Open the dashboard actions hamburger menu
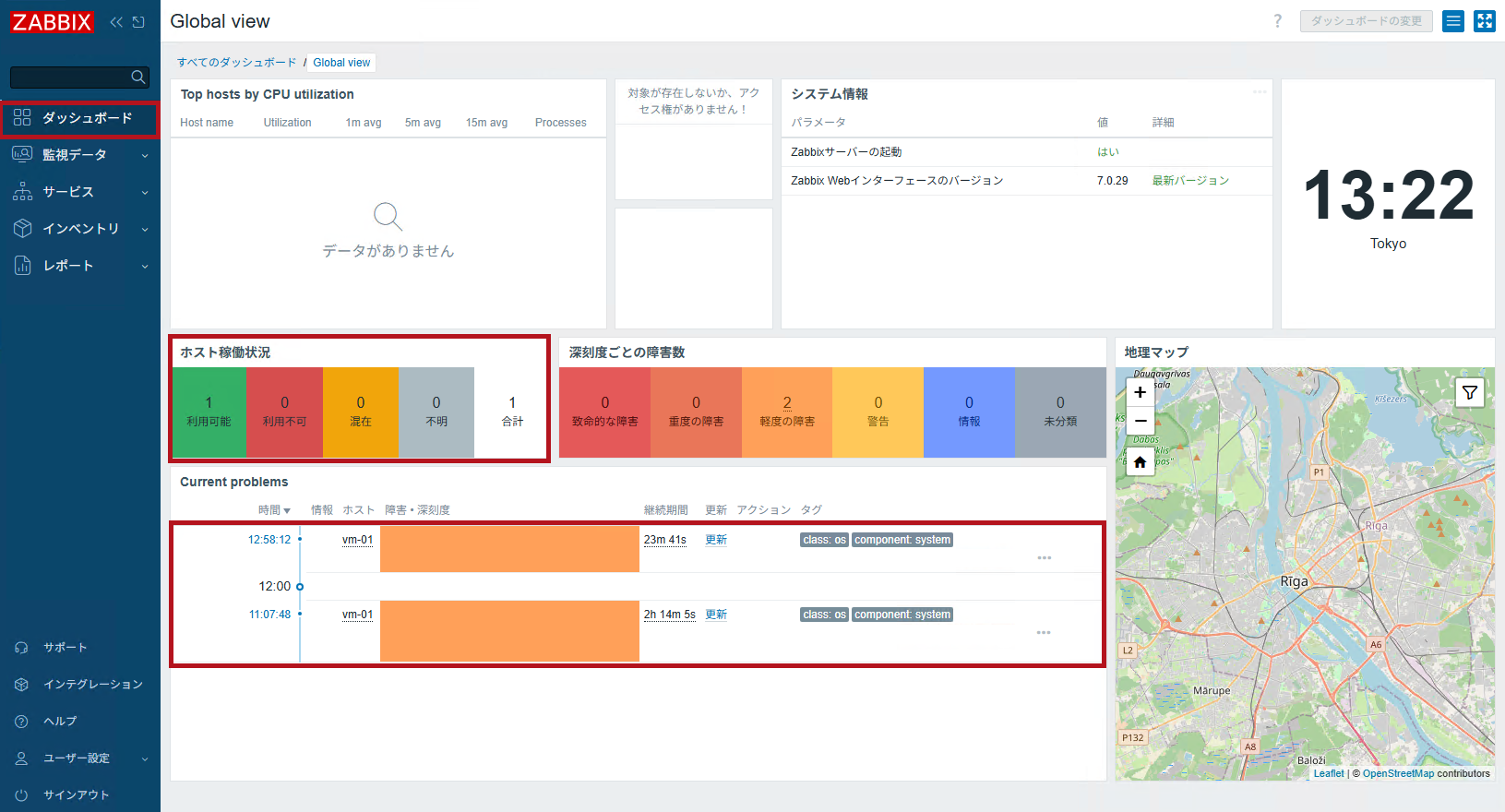1505x812 pixels. pyautogui.click(x=1453, y=21)
